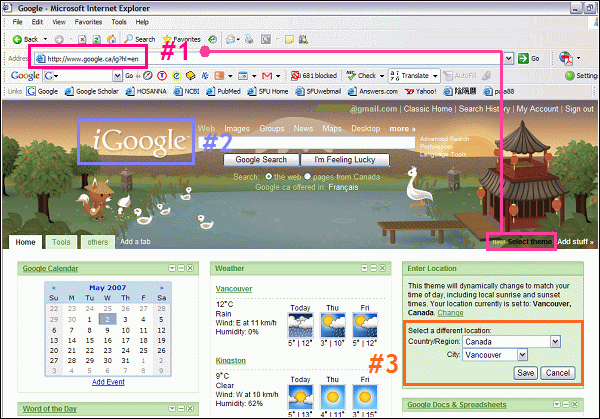600x419 pixels.
Task: Go to the Home page icon
Action: tap(111, 39)
